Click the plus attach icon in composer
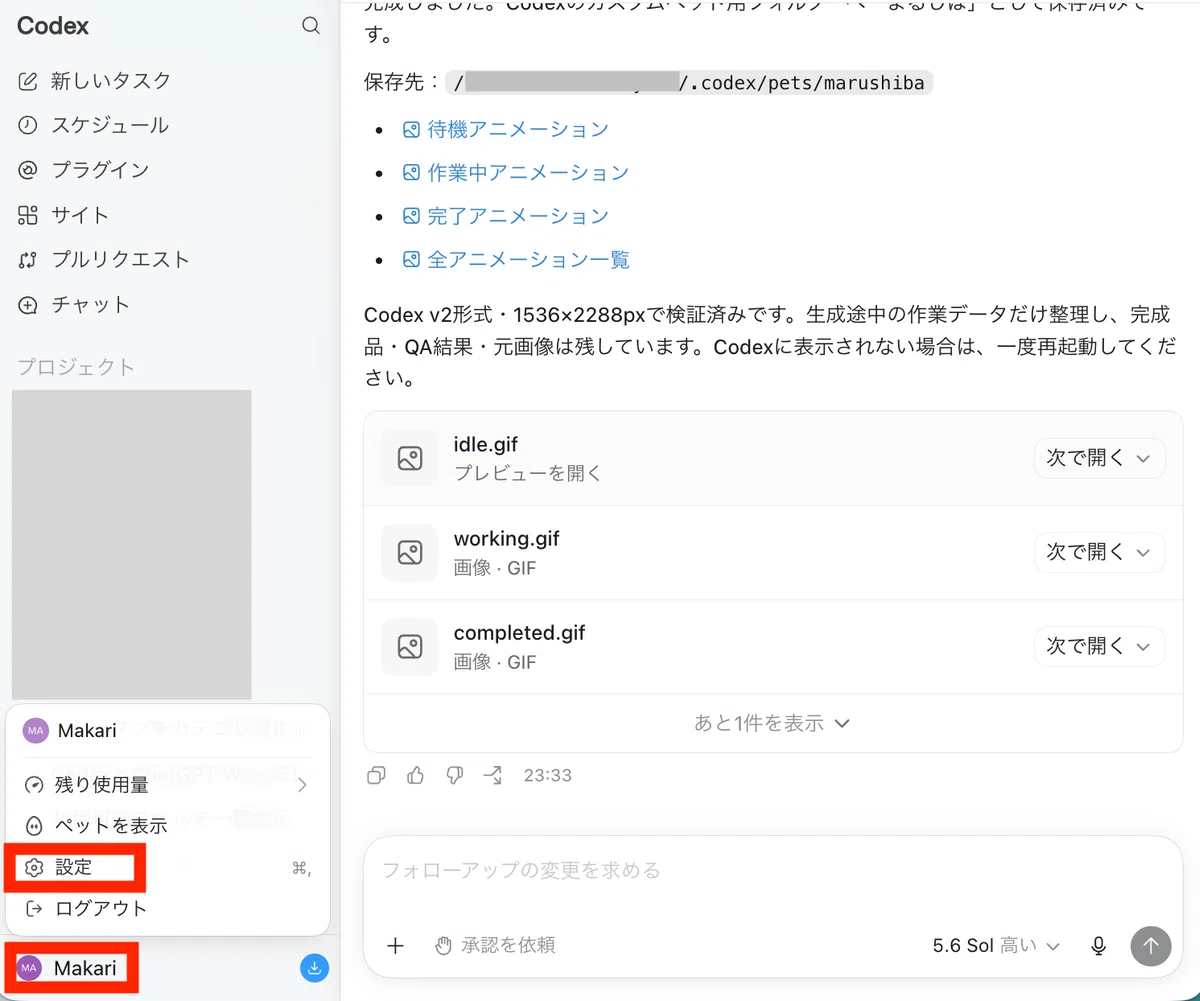Screen dimensions: 1200x1001 396,945
